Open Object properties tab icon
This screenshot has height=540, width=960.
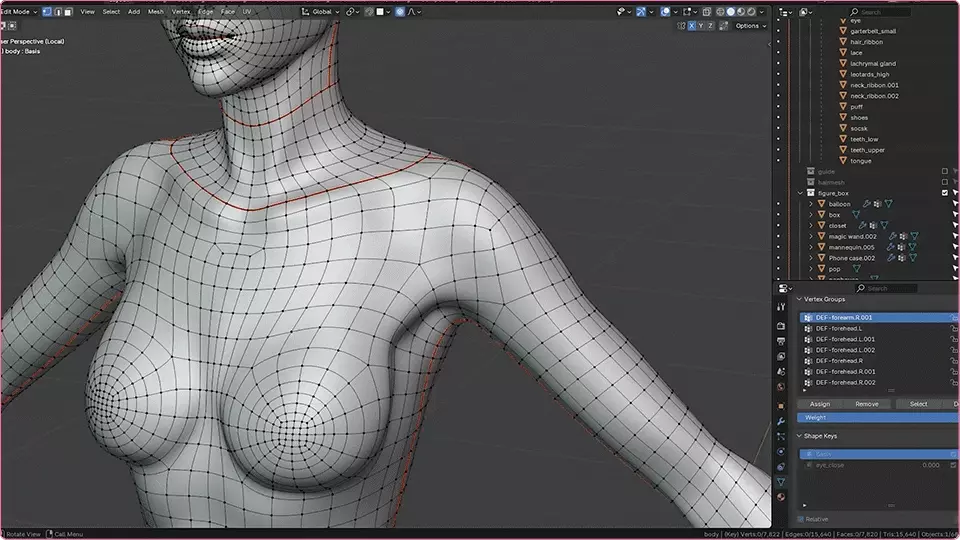click(781, 406)
